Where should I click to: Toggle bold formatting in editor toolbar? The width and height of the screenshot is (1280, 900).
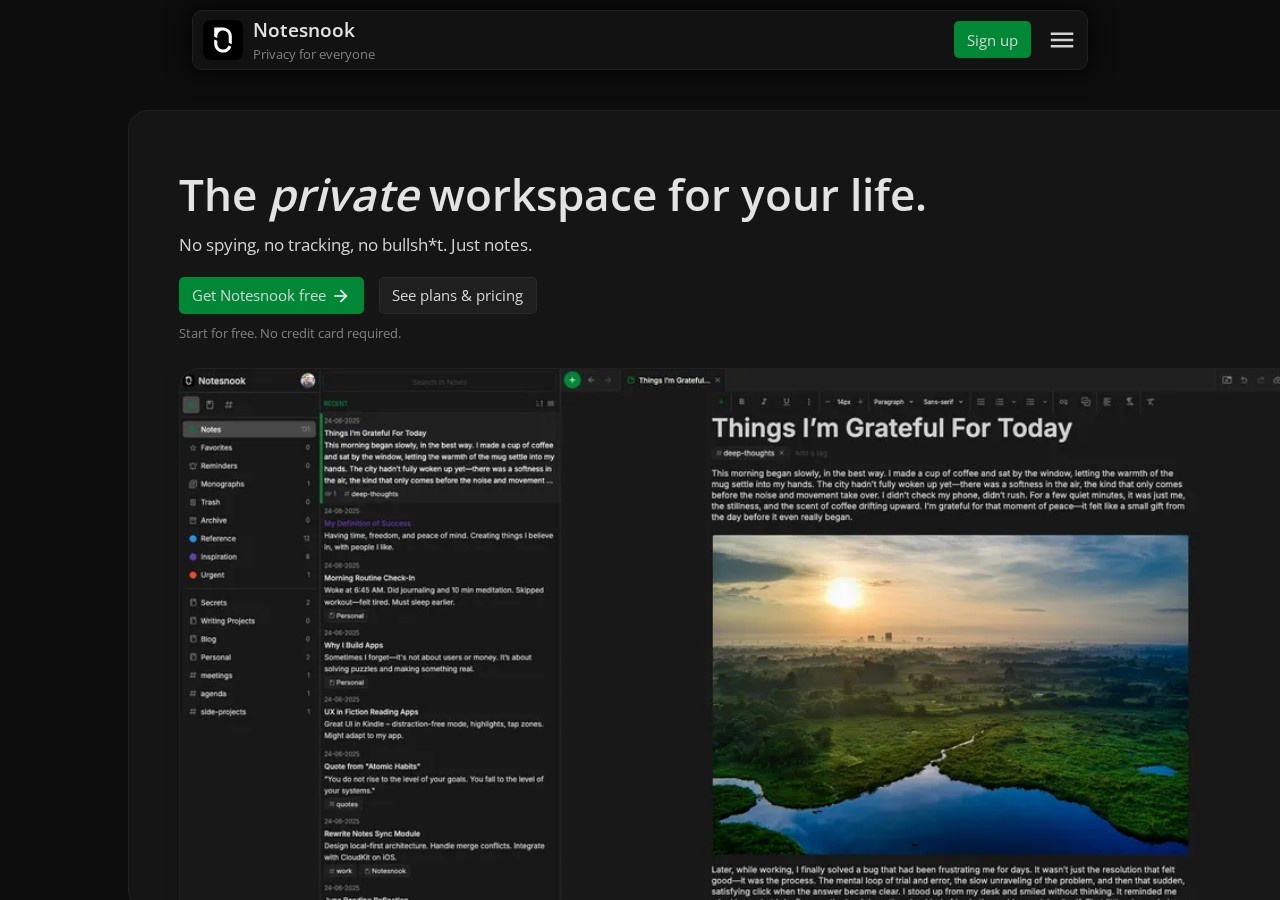click(x=742, y=402)
